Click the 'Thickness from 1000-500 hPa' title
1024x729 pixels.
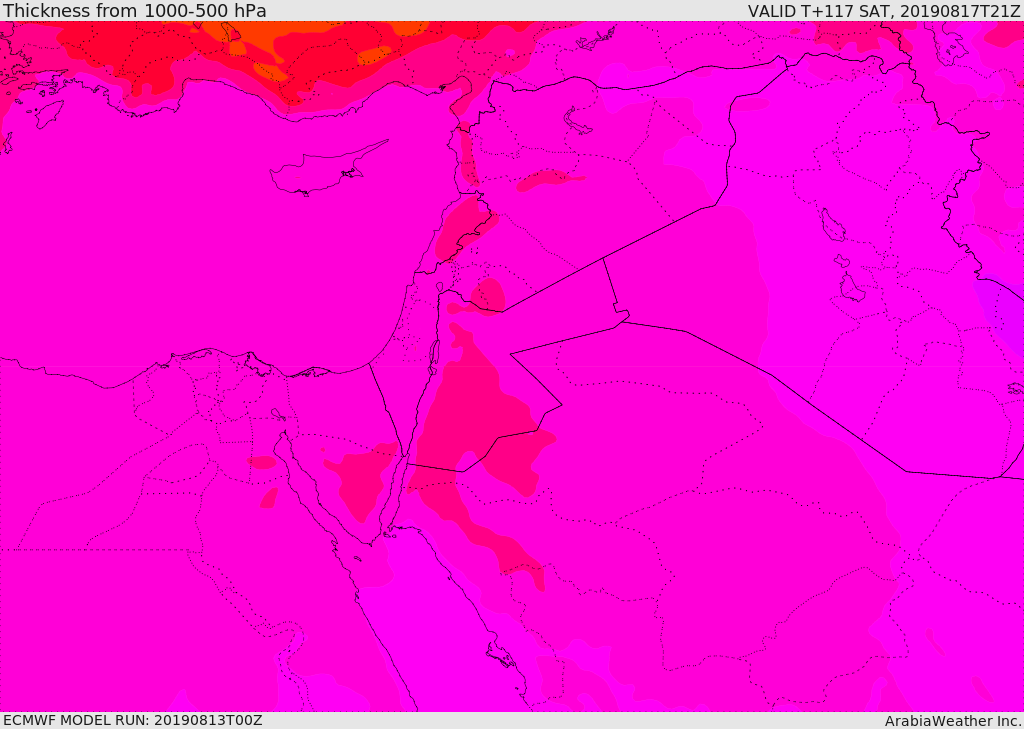[135, 10]
